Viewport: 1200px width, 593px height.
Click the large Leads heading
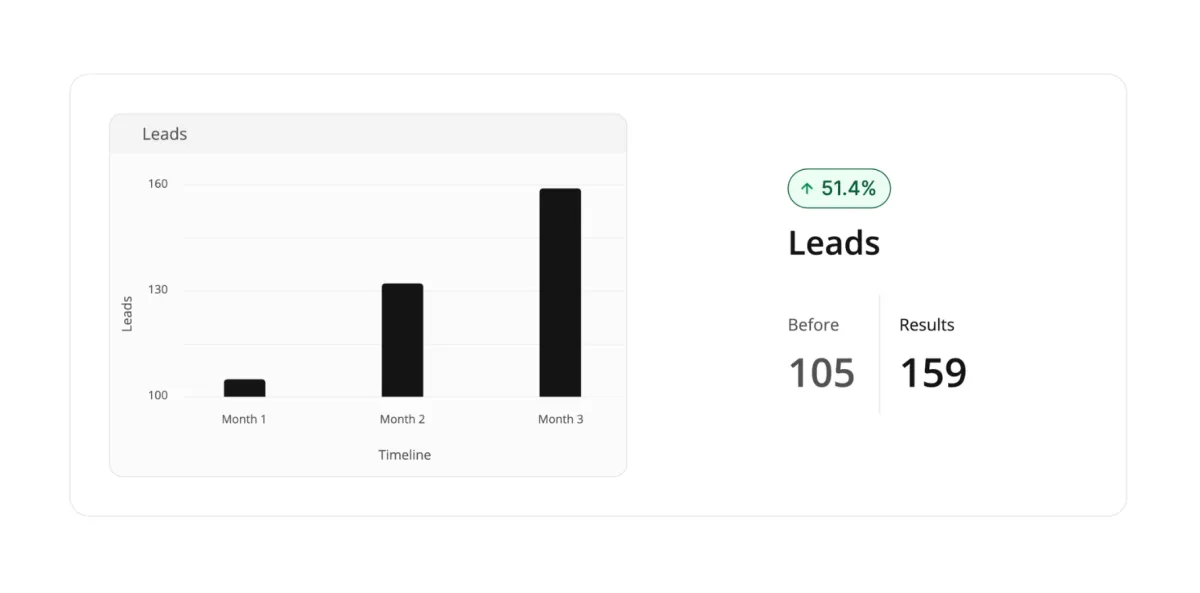pyautogui.click(x=834, y=243)
